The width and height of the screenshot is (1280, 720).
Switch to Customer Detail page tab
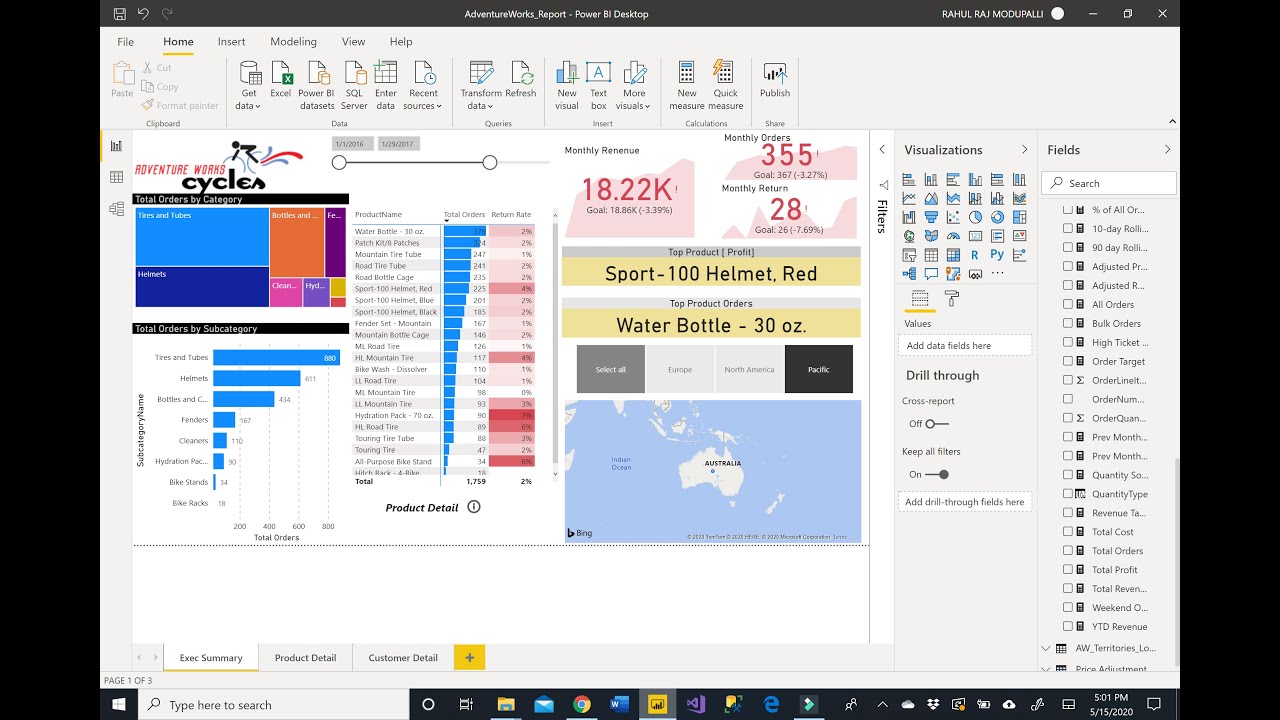403,657
